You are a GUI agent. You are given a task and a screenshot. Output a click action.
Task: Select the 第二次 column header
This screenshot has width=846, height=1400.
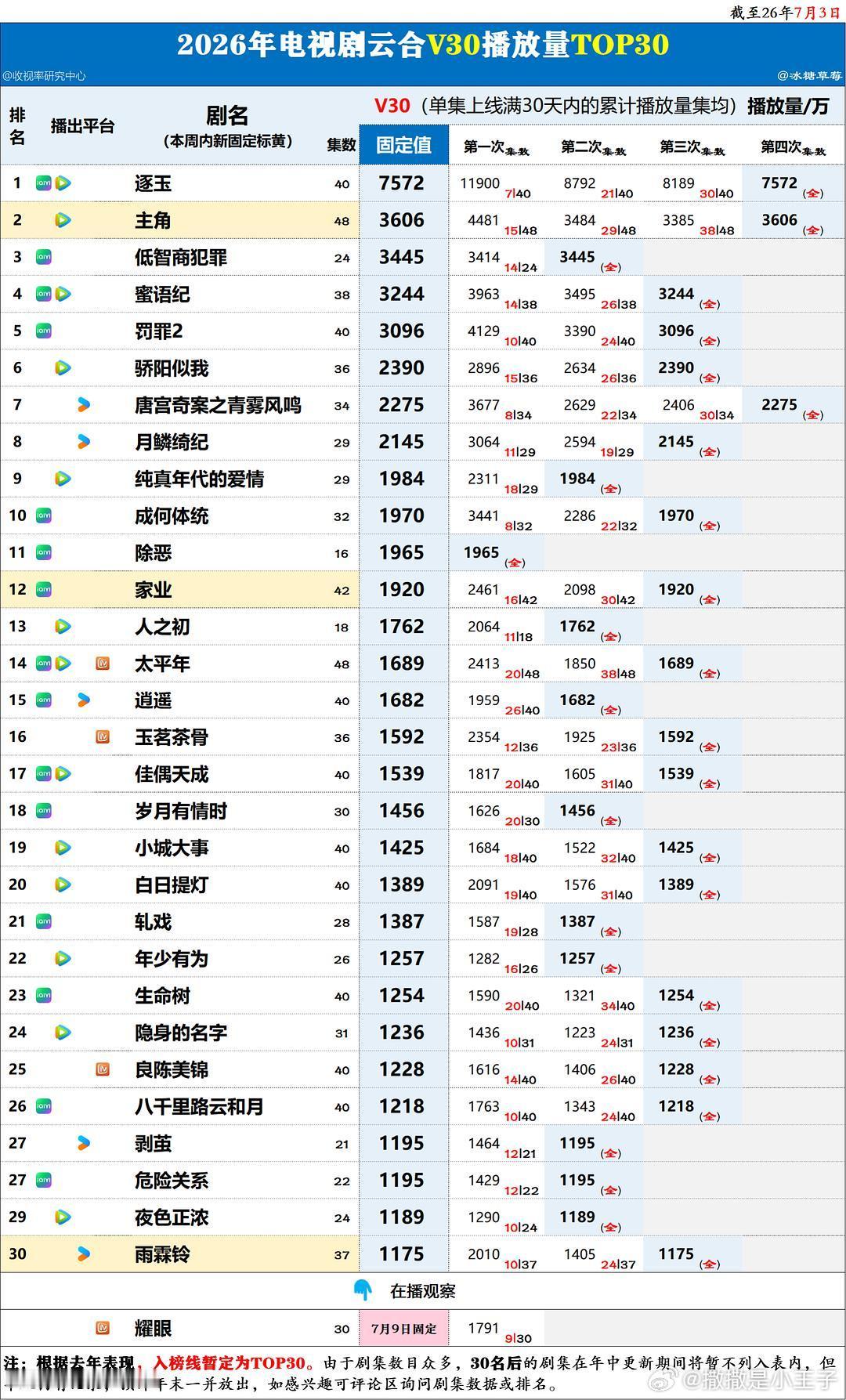[593, 147]
